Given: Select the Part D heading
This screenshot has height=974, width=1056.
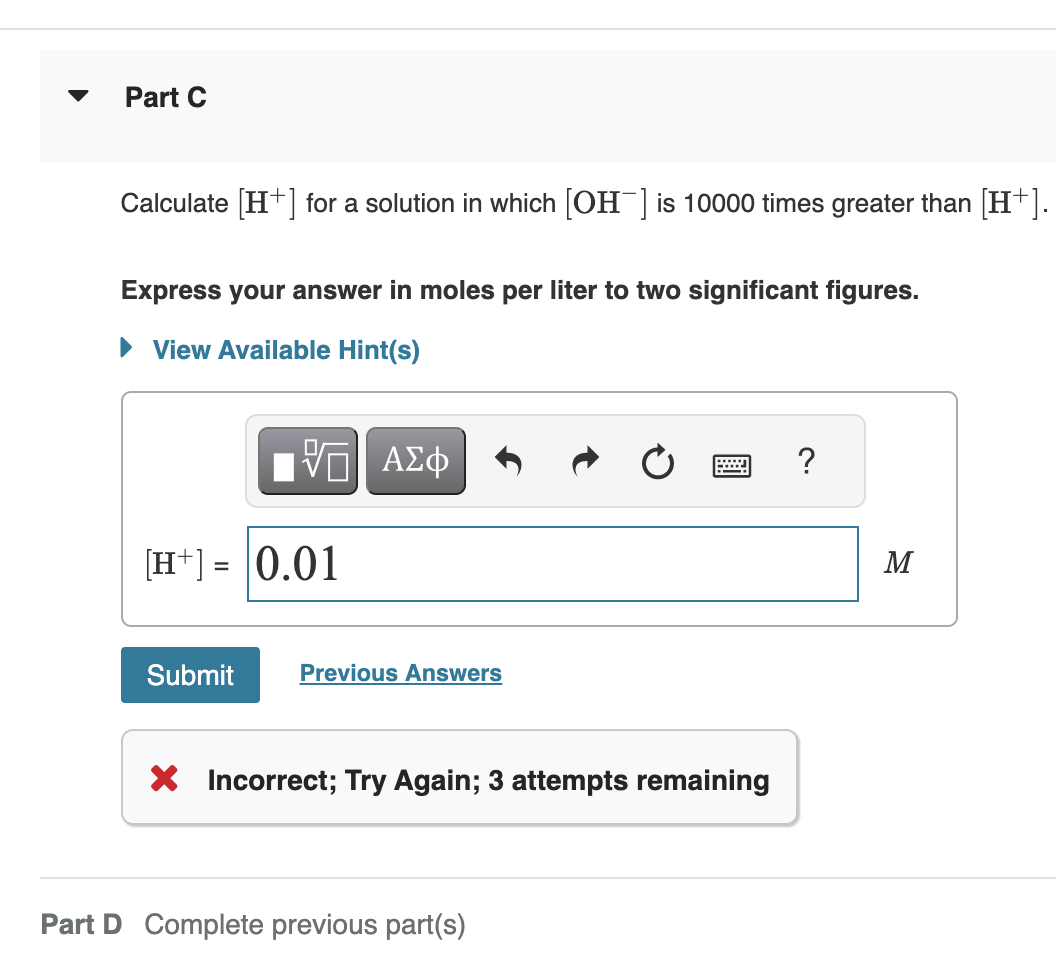Looking at the screenshot, I should coord(81,924).
